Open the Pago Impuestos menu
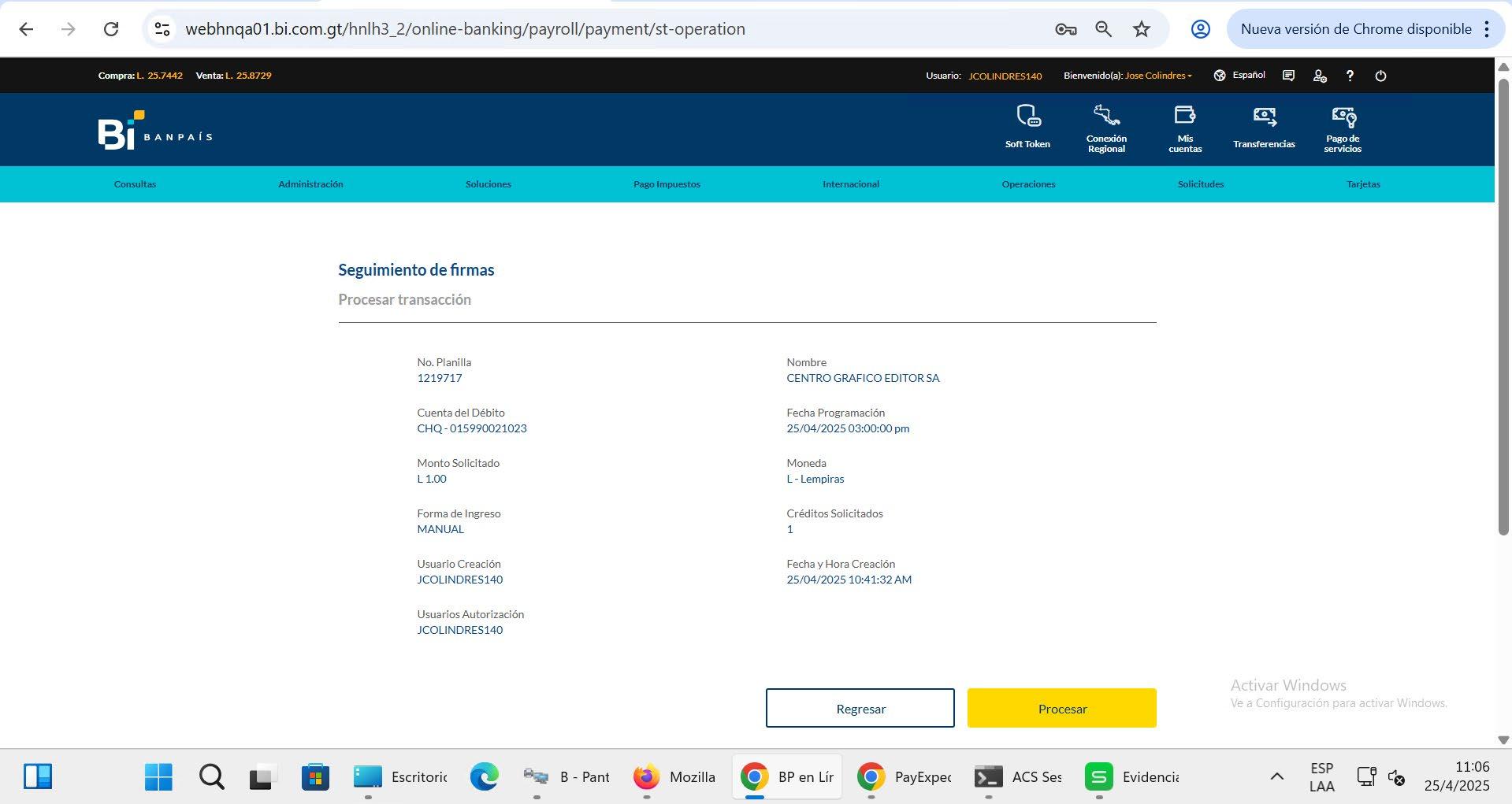Image resolution: width=1512 pixels, height=804 pixels. 667,184
